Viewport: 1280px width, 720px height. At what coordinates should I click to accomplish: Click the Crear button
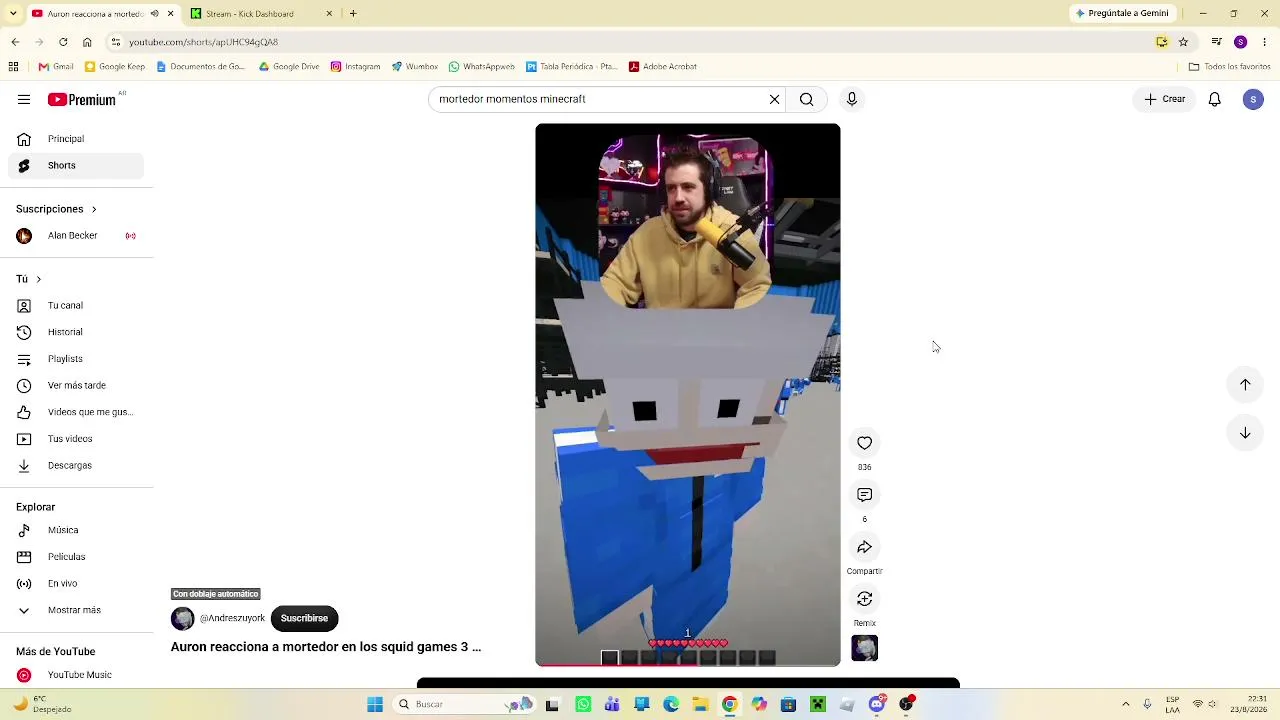1165,99
